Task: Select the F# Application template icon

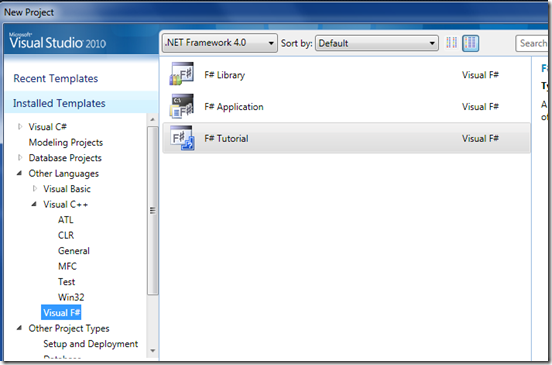Action: click(182, 106)
